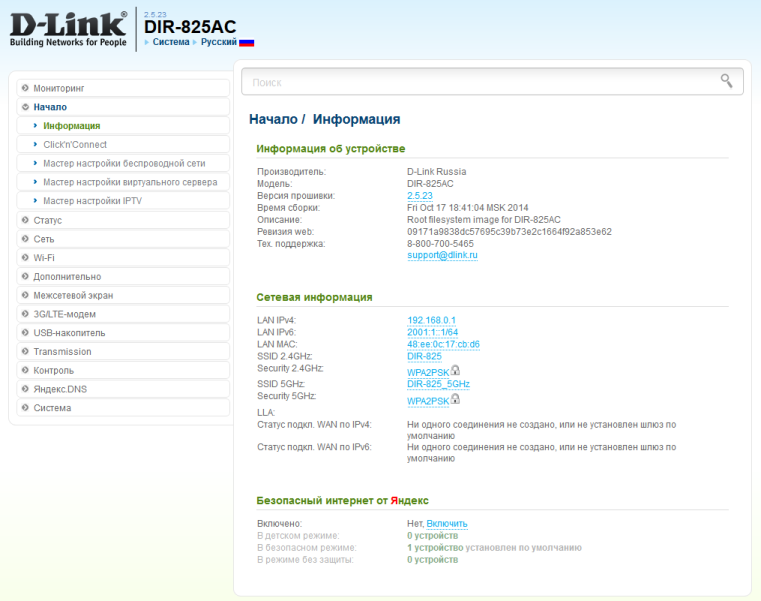Viewport: 761px width, 601px height.
Task: Open the Система section in sidebar
Action: 123,408
